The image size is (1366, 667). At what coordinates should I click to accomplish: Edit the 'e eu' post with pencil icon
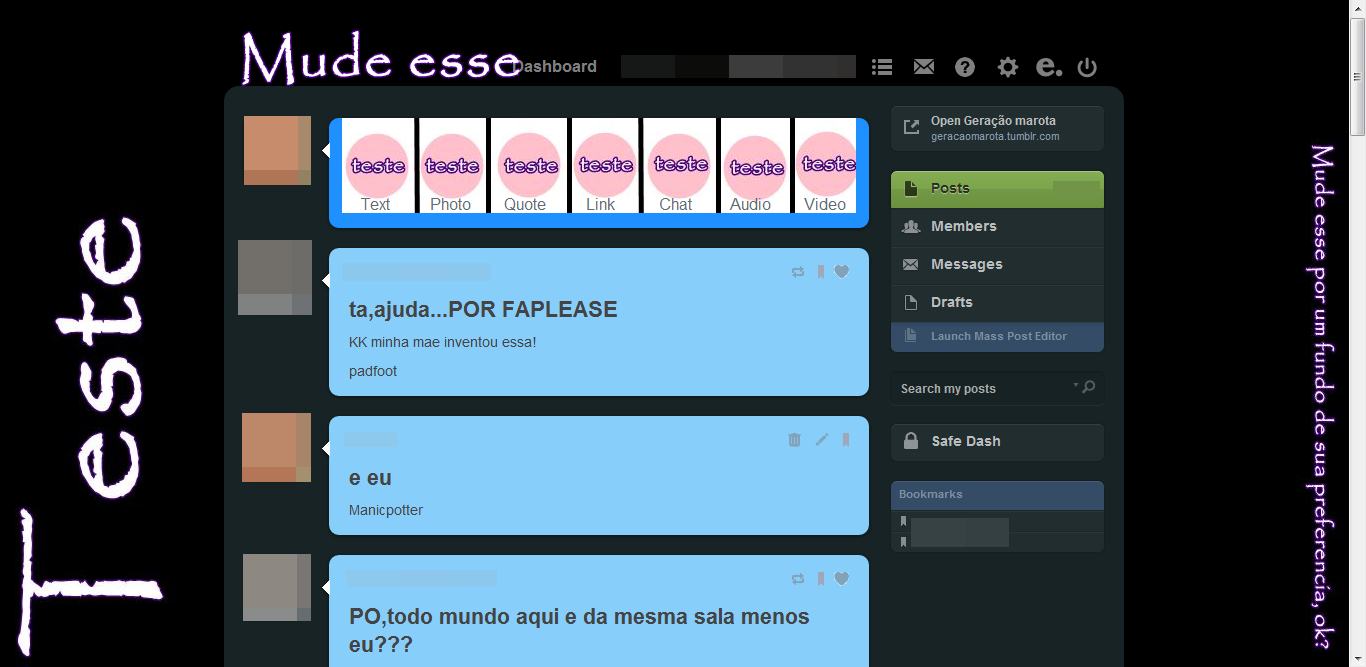(821, 439)
